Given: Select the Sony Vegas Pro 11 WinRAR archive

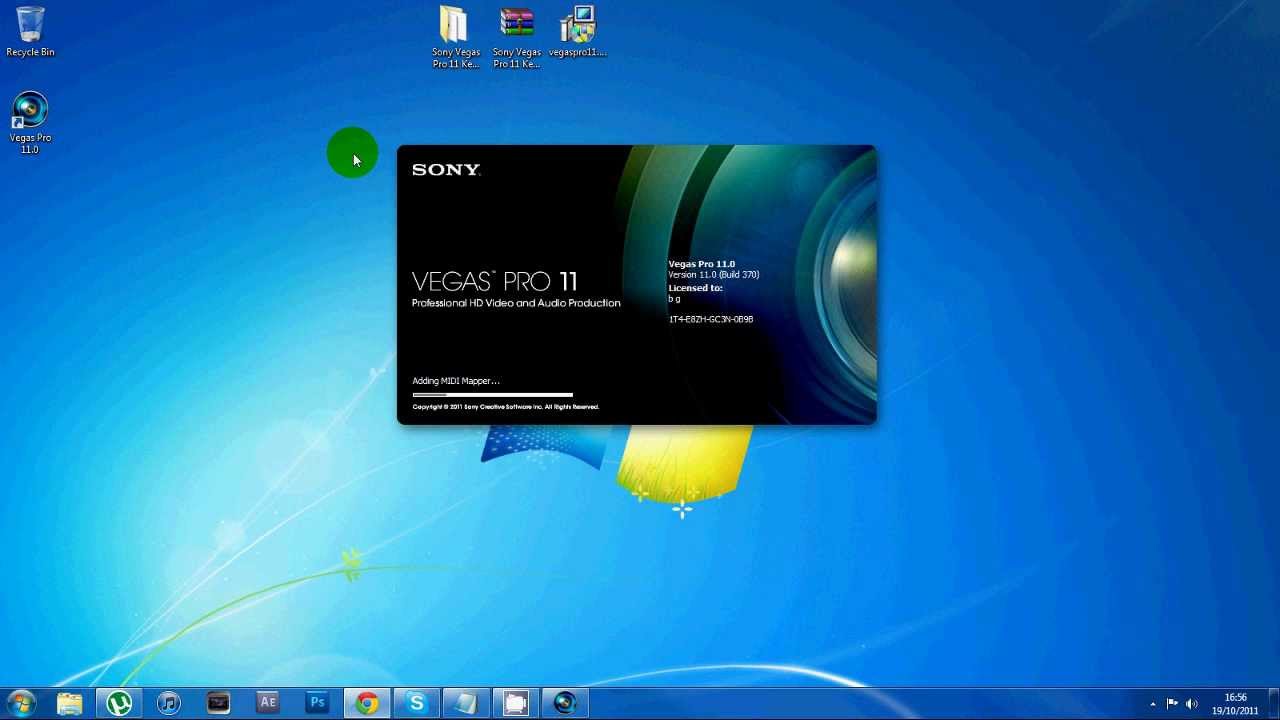Looking at the screenshot, I should point(516,37).
